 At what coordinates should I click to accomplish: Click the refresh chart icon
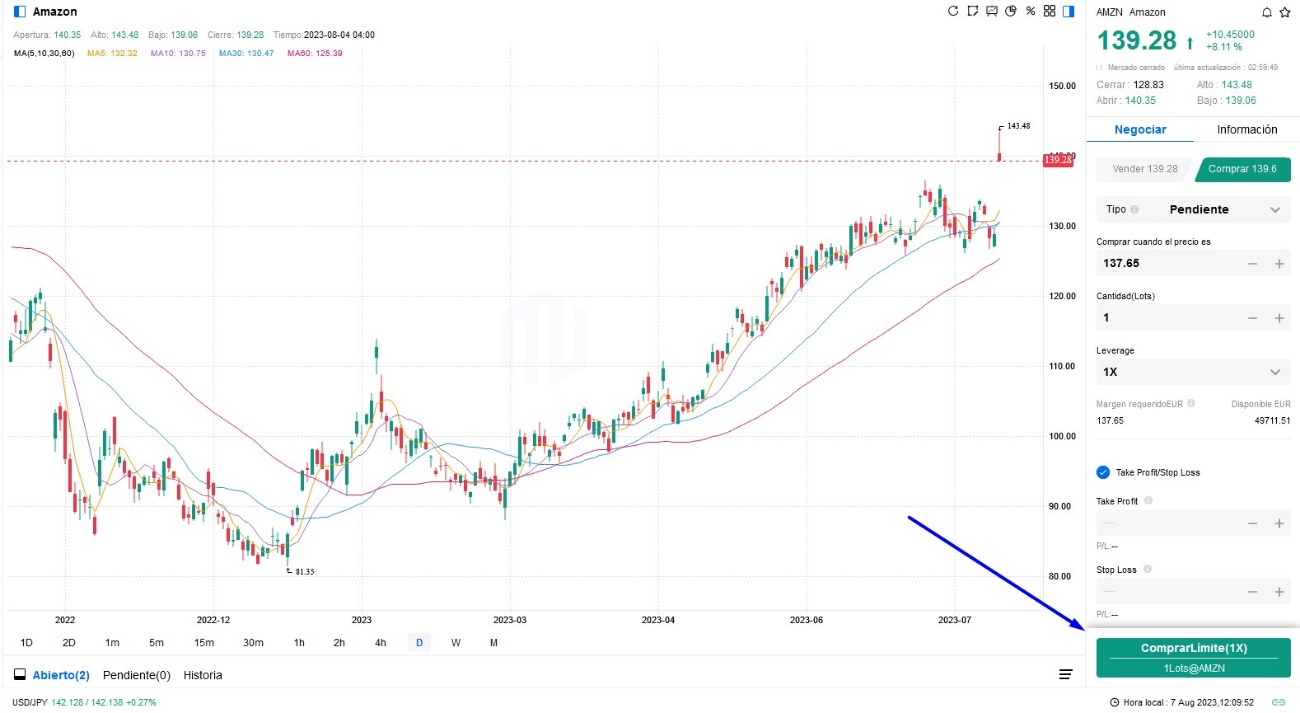point(953,11)
